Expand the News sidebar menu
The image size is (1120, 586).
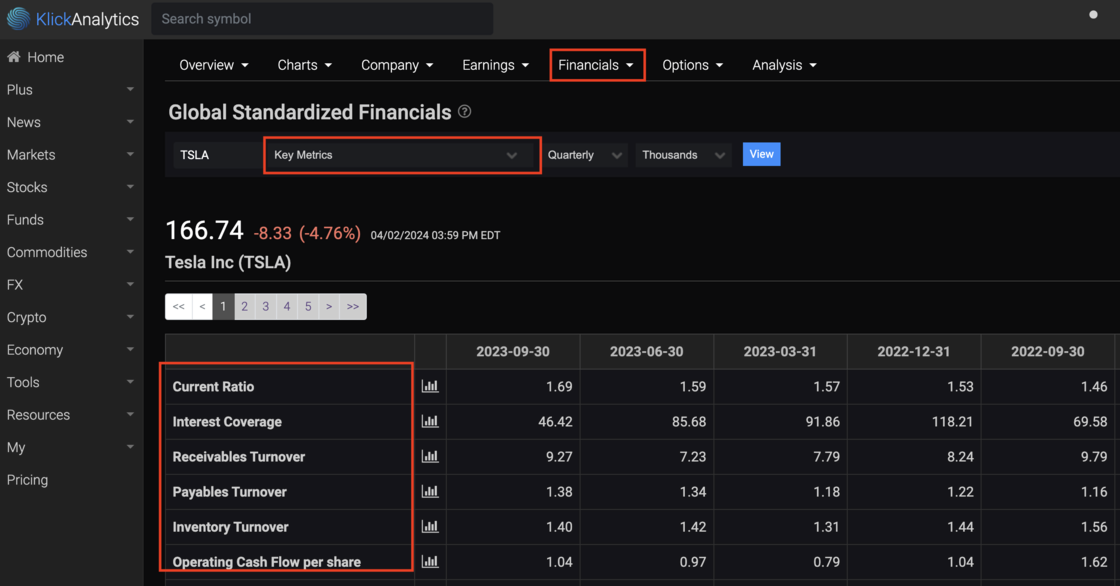point(70,122)
